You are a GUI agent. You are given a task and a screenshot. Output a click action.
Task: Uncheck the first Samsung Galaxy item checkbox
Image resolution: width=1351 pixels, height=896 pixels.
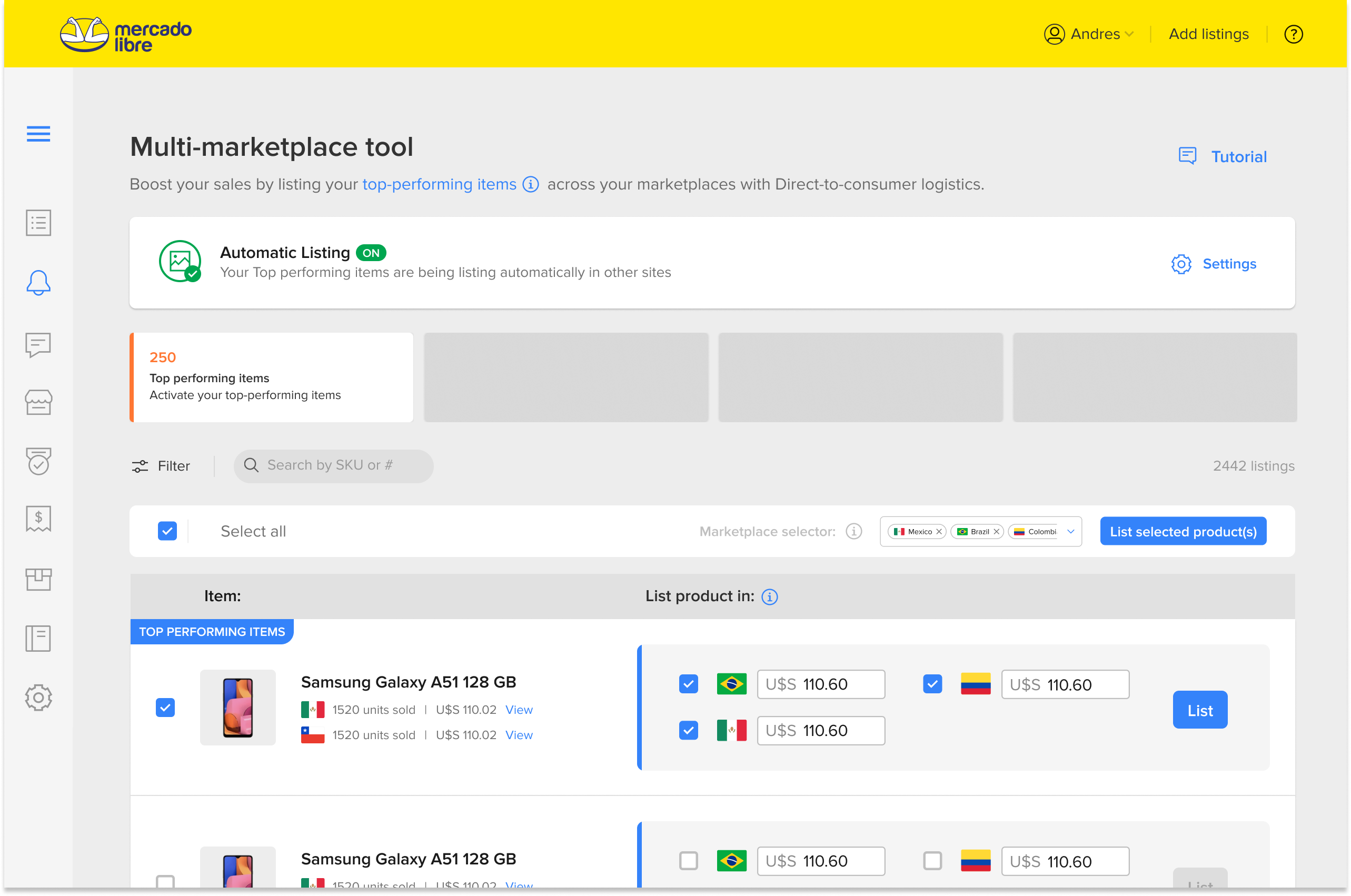pos(165,708)
